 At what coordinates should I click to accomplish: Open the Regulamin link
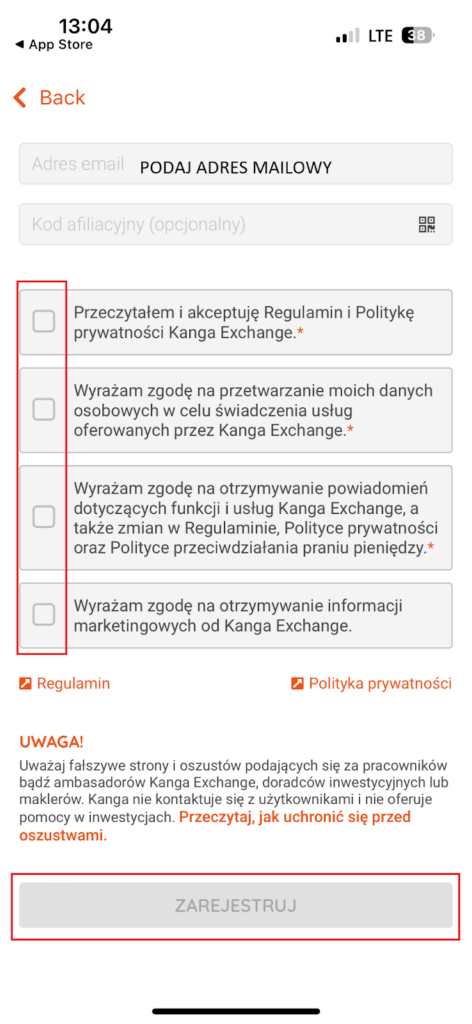click(74, 684)
